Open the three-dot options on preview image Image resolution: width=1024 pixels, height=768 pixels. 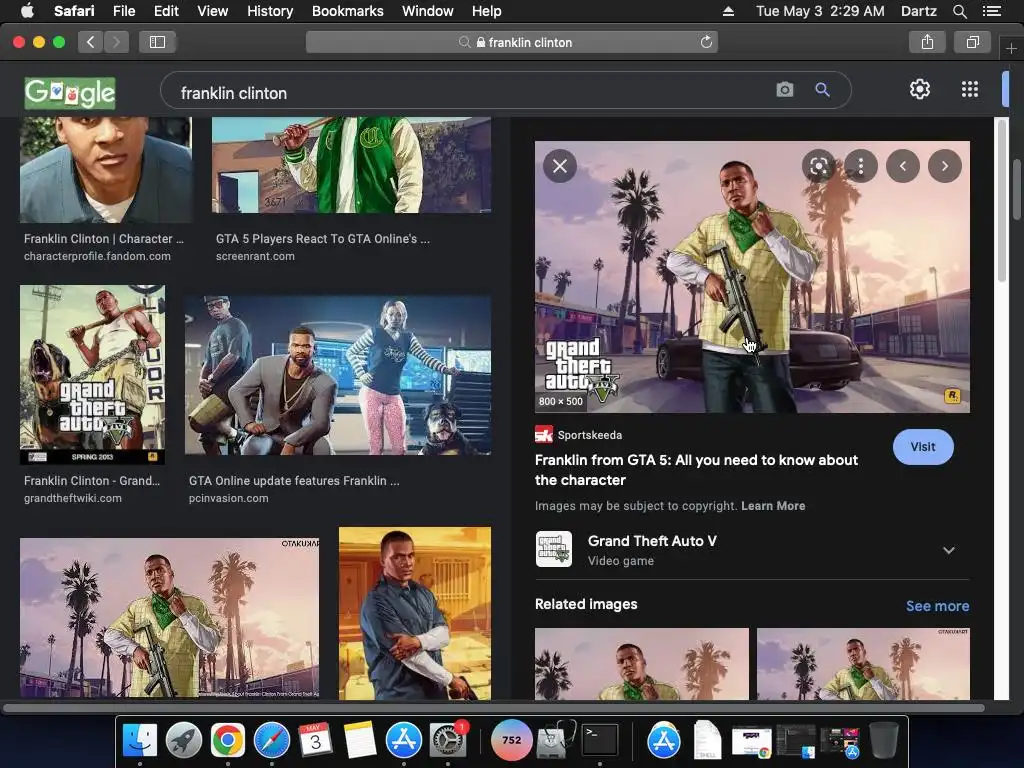pyautogui.click(x=861, y=166)
